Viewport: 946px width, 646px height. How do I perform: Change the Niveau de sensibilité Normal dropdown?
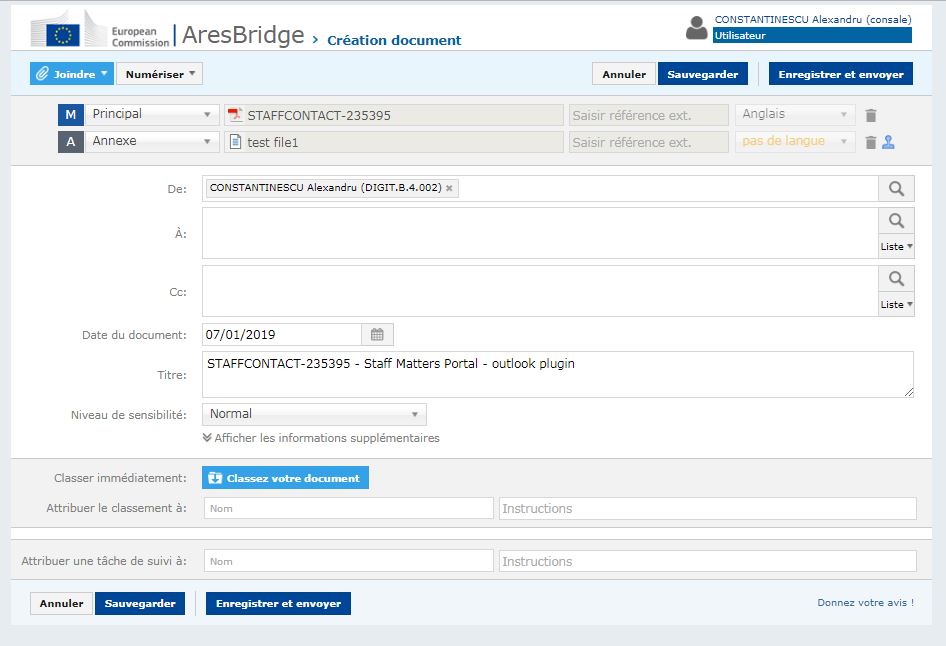pos(314,414)
